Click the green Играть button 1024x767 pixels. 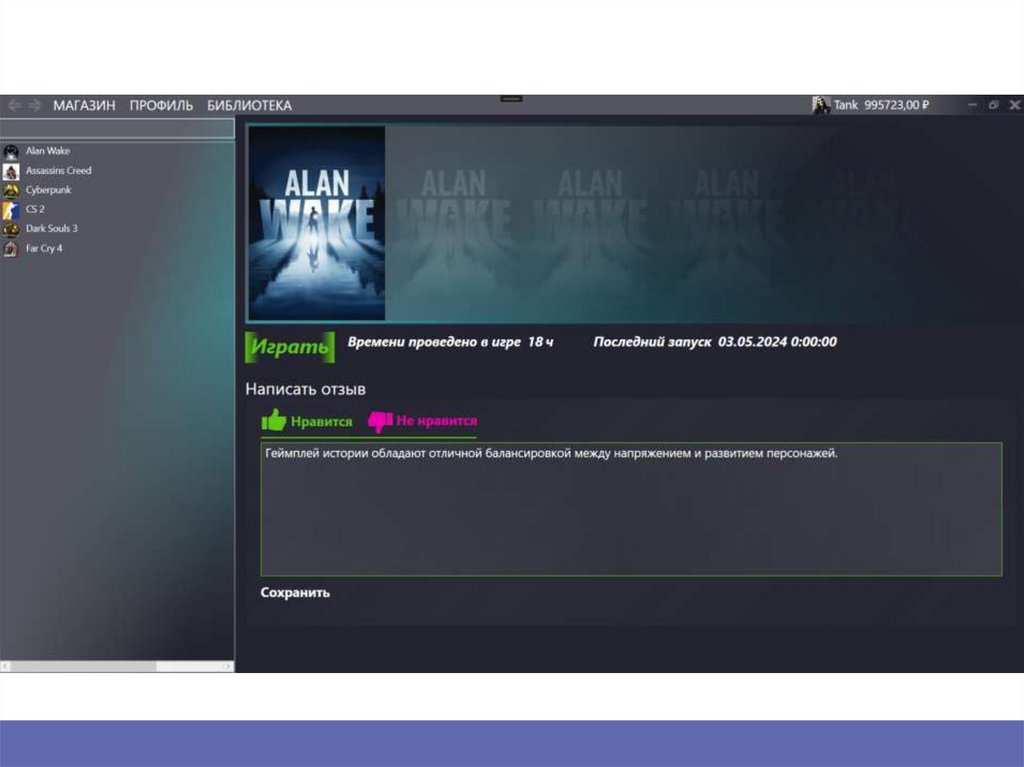[290, 347]
